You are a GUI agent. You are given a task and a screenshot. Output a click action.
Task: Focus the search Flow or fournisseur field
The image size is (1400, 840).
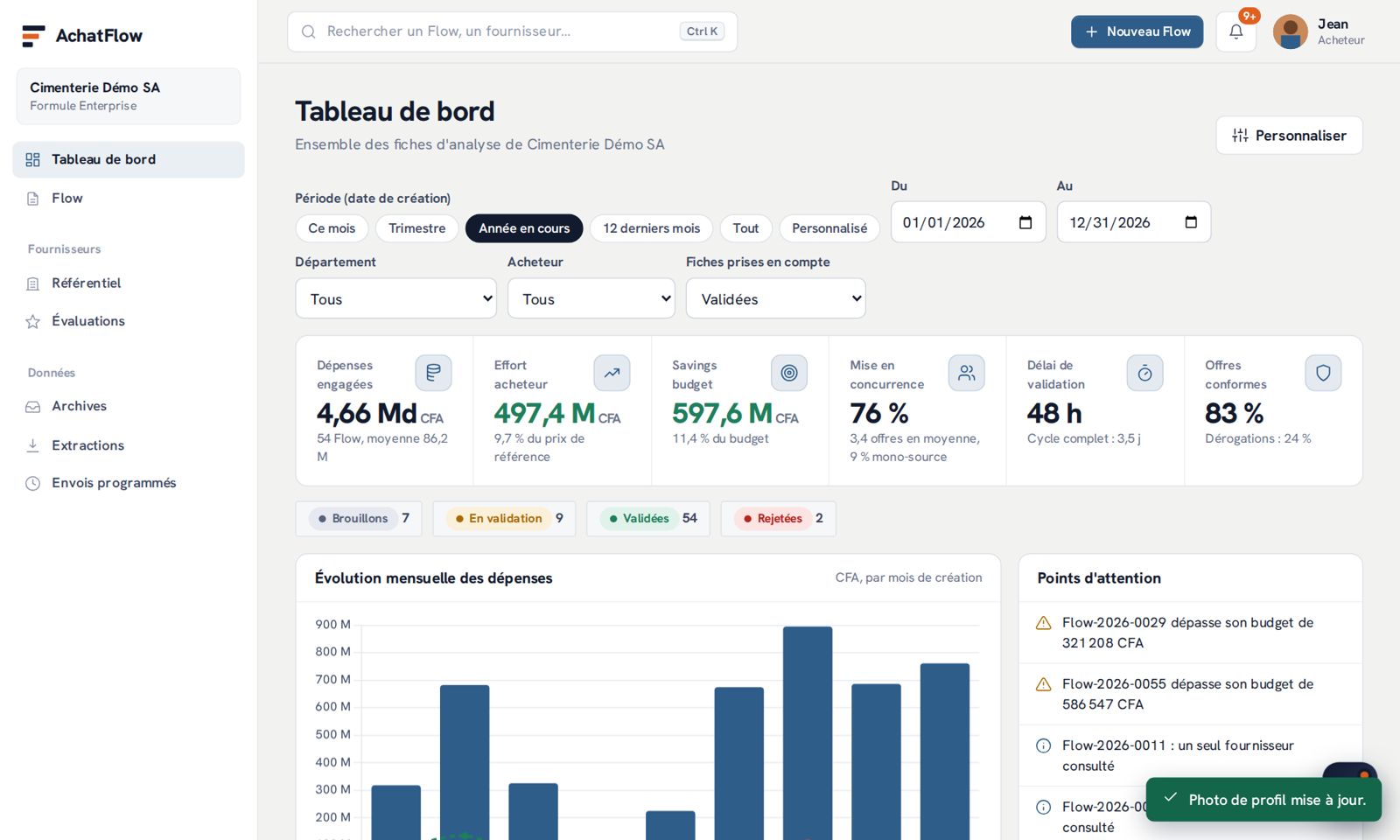click(x=512, y=31)
